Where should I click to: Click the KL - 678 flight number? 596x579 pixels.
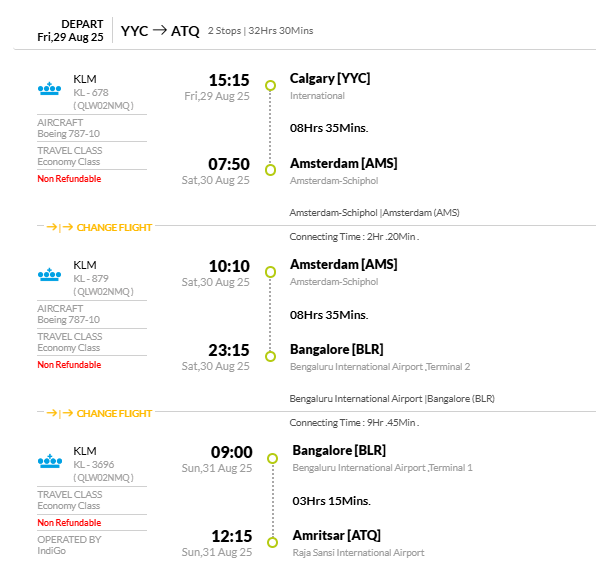91,92
